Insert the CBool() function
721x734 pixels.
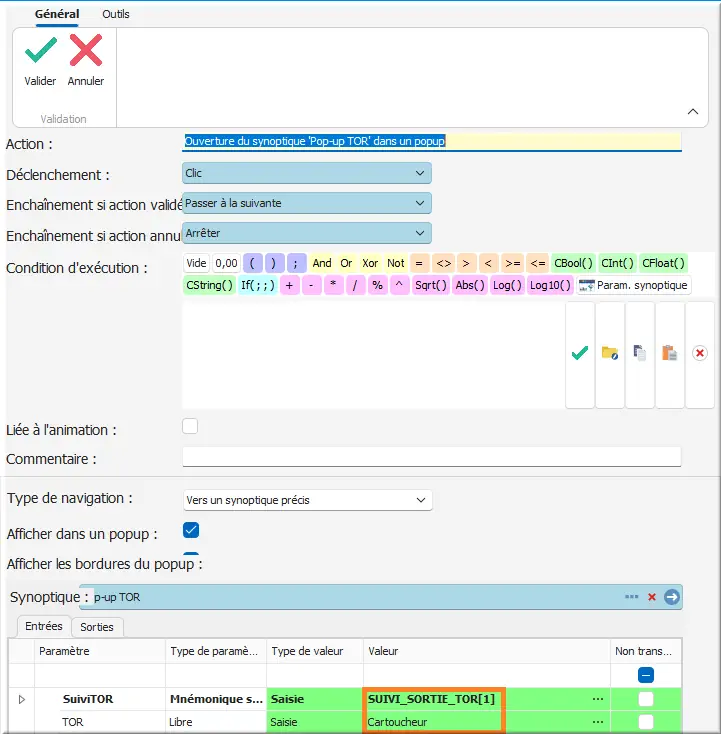(573, 263)
